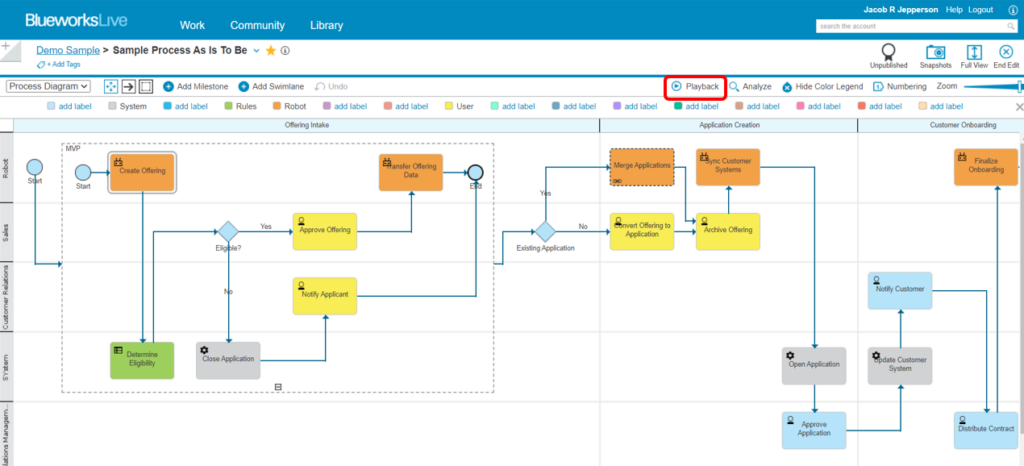Screen dimensions: 1024x466
Task: Select the rectangle selection tool icon
Action: tap(146, 87)
